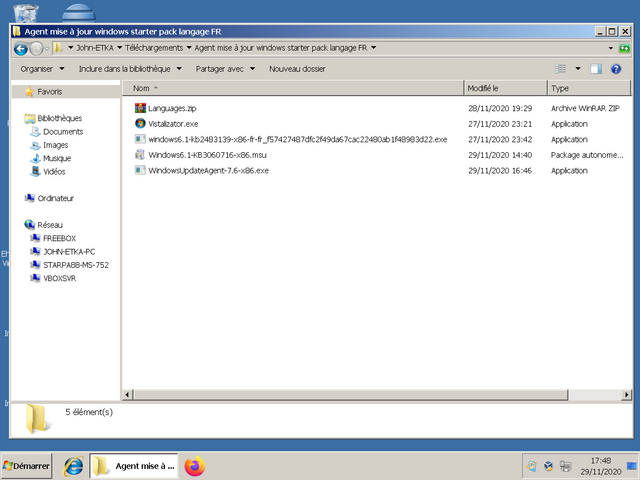Sort files by Type column header
Screen dimensions: 640x480
(x=589, y=88)
